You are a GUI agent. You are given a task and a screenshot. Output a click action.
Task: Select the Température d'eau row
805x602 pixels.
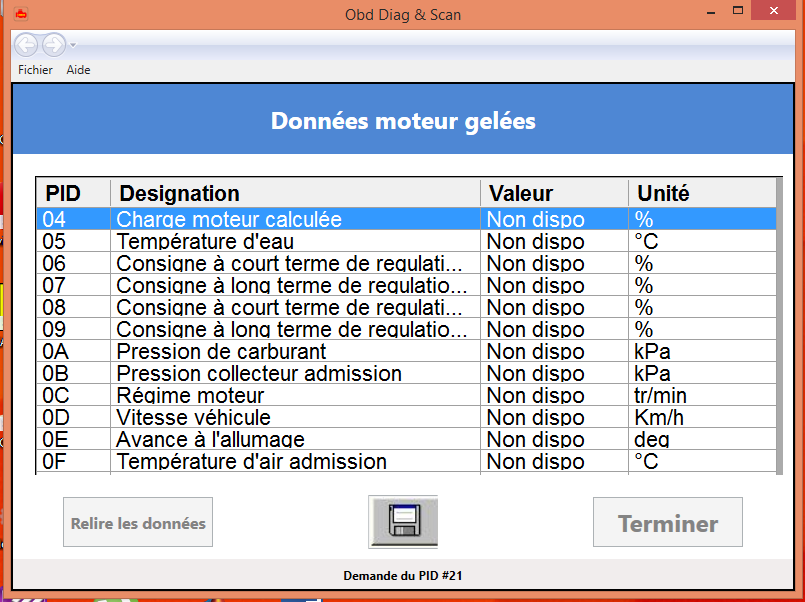click(406, 241)
